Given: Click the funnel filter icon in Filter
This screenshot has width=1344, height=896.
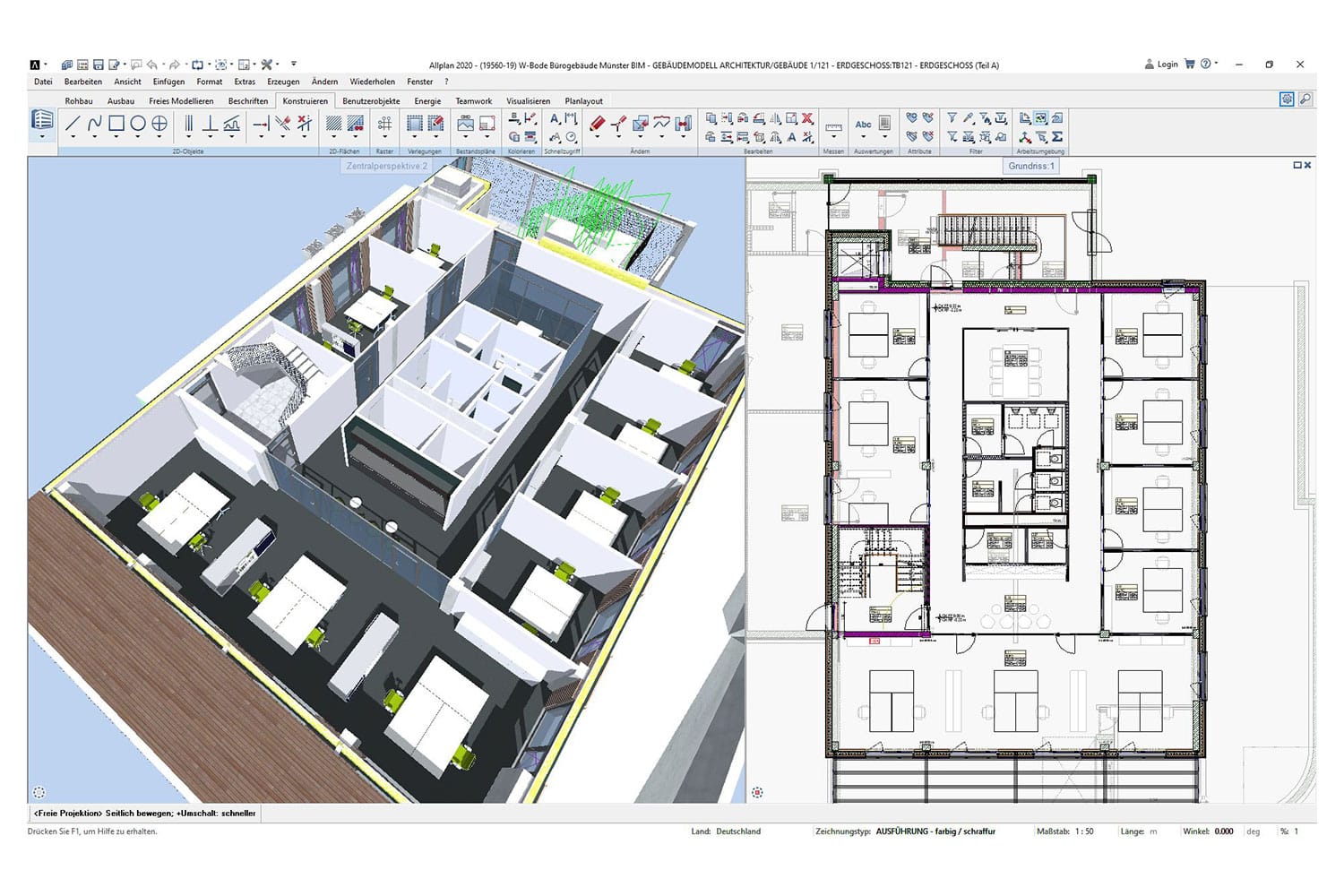Looking at the screenshot, I should (952, 118).
